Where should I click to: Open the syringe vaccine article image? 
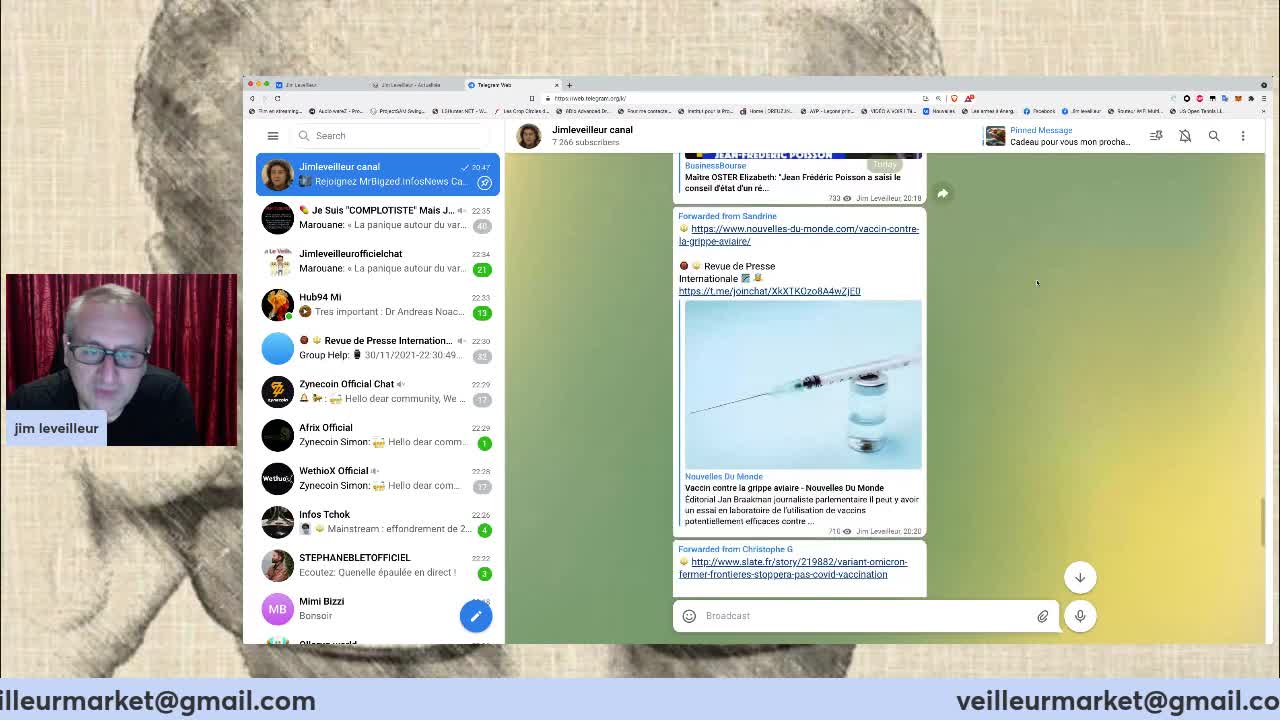(803, 384)
